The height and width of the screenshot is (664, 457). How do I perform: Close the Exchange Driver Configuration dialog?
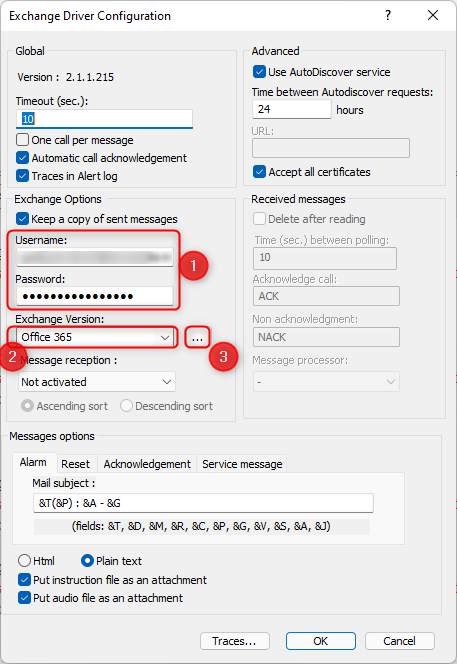coord(433,16)
